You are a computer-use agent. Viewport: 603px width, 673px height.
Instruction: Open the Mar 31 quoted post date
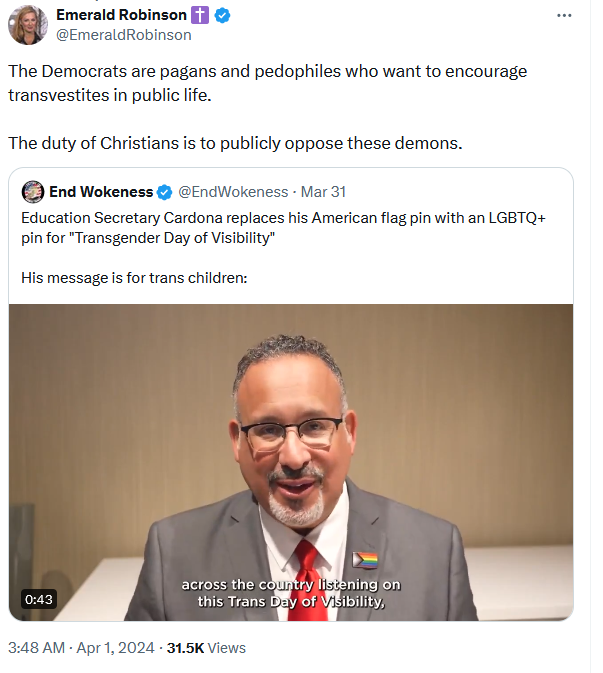click(x=323, y=192)
